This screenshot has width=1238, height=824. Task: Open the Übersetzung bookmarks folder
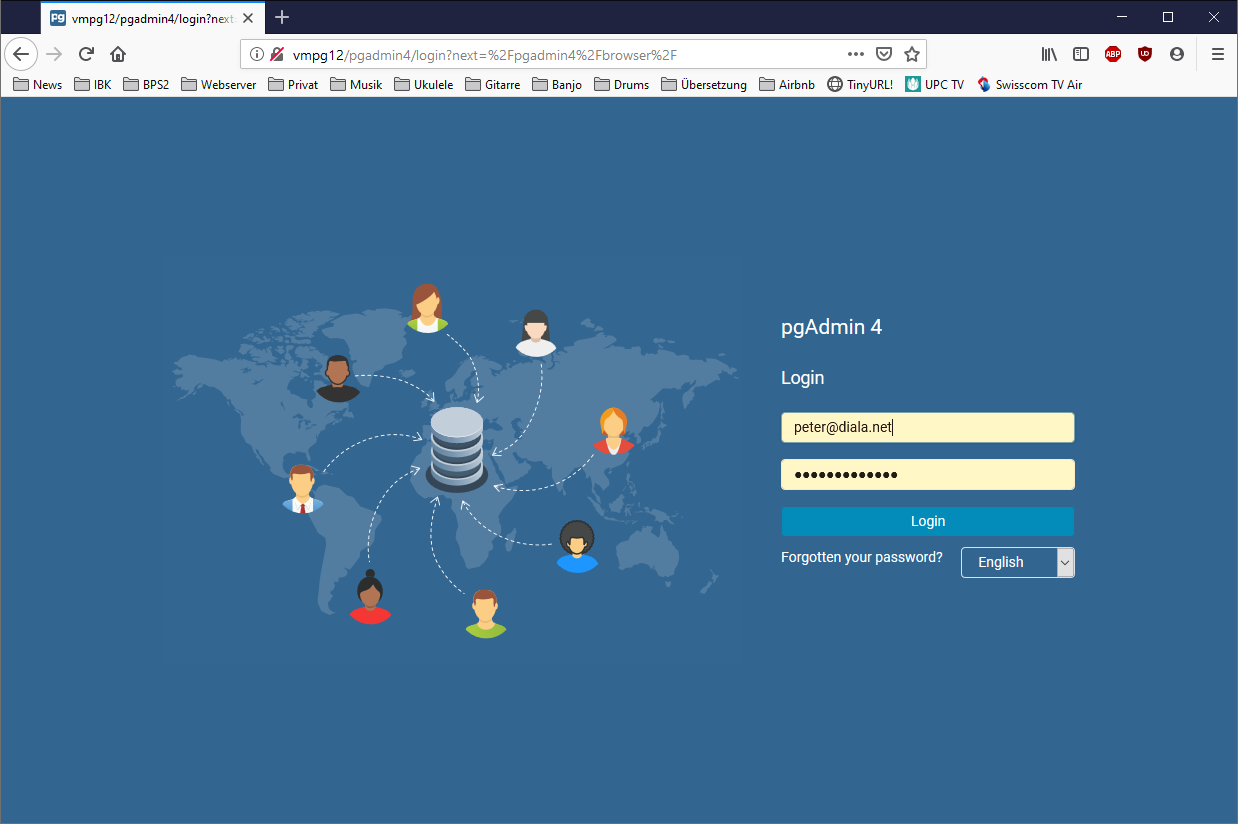[704, 85]
